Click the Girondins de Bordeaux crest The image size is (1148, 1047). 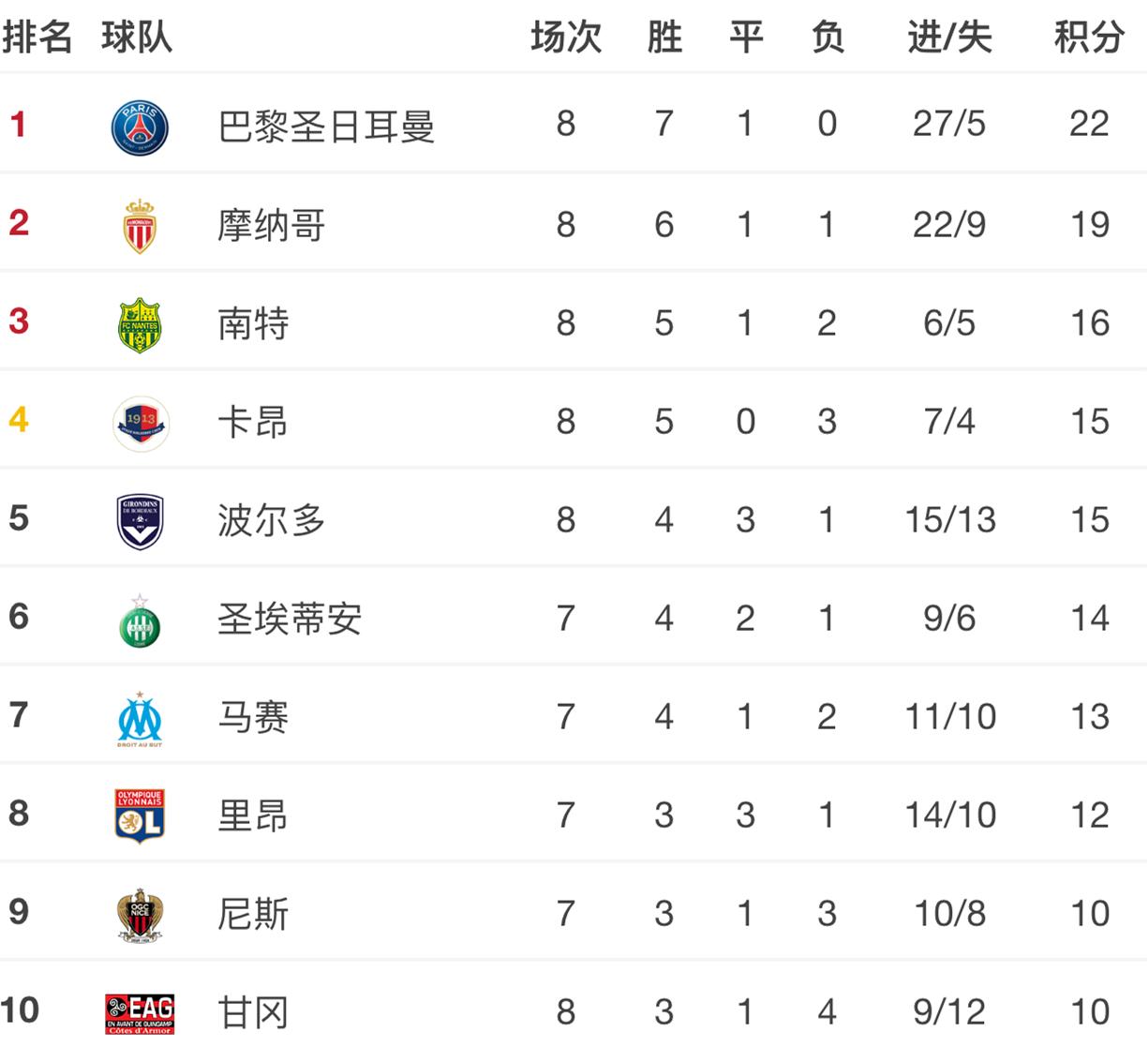140,521
